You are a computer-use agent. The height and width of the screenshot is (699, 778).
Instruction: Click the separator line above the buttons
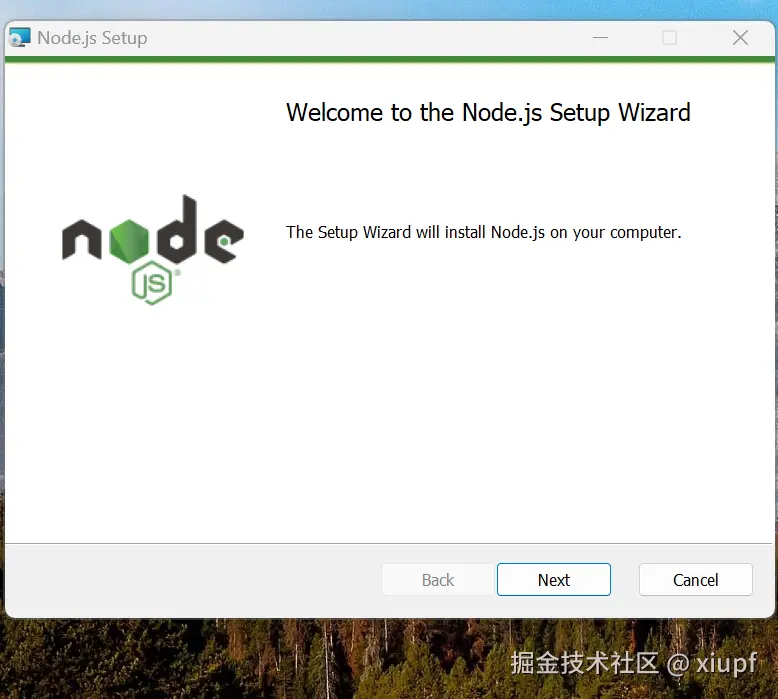[389, 544]
